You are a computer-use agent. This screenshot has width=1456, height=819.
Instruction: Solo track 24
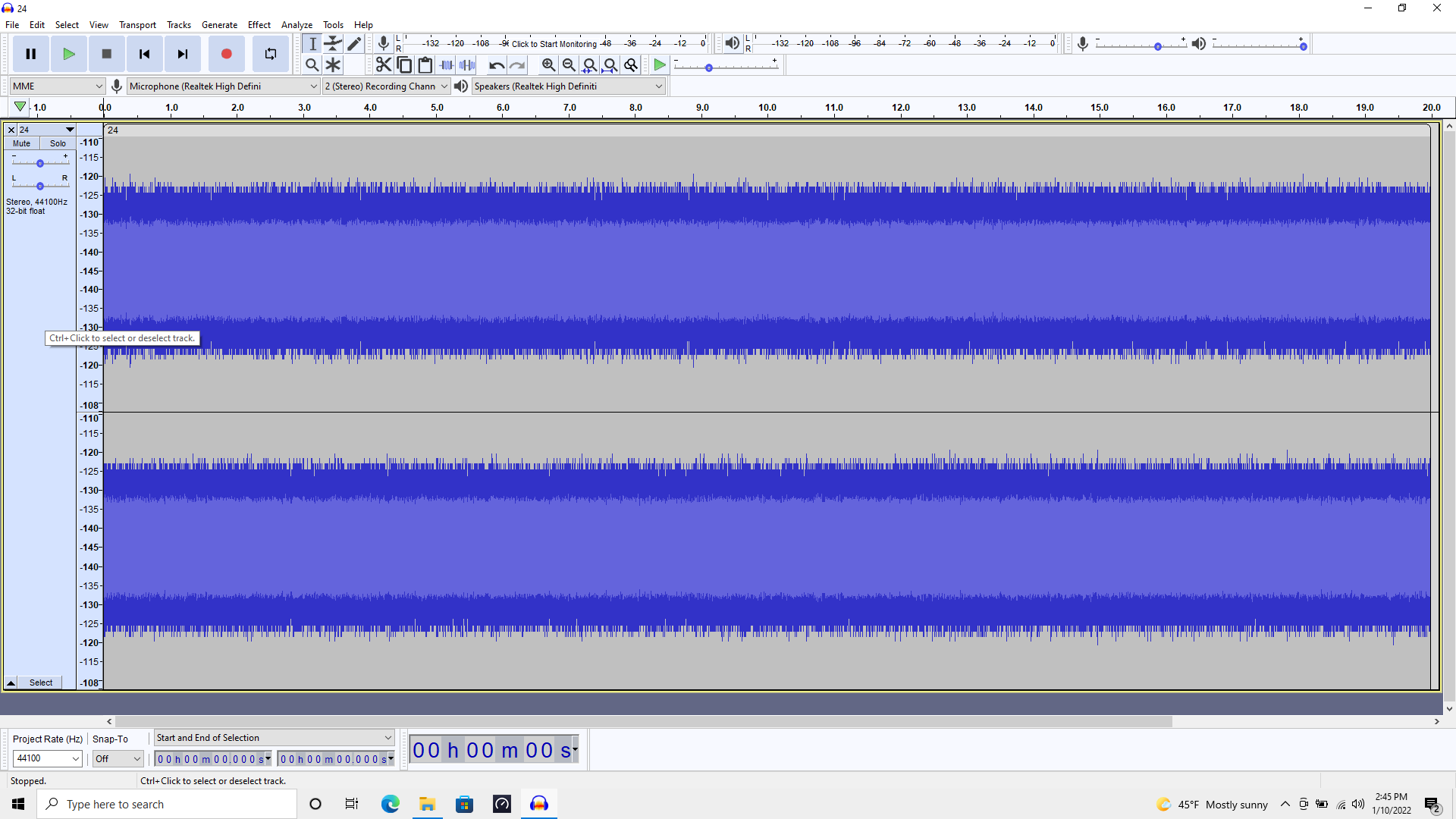pos(58,143)
